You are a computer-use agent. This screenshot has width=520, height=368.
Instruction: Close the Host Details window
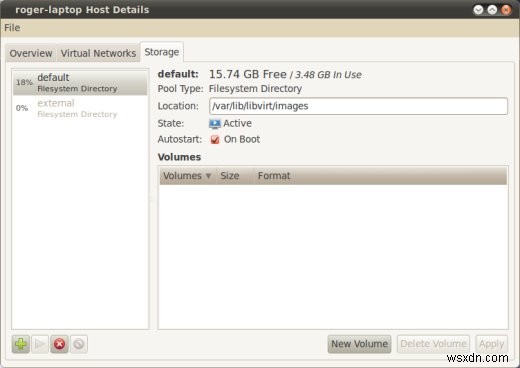(506, 10)
